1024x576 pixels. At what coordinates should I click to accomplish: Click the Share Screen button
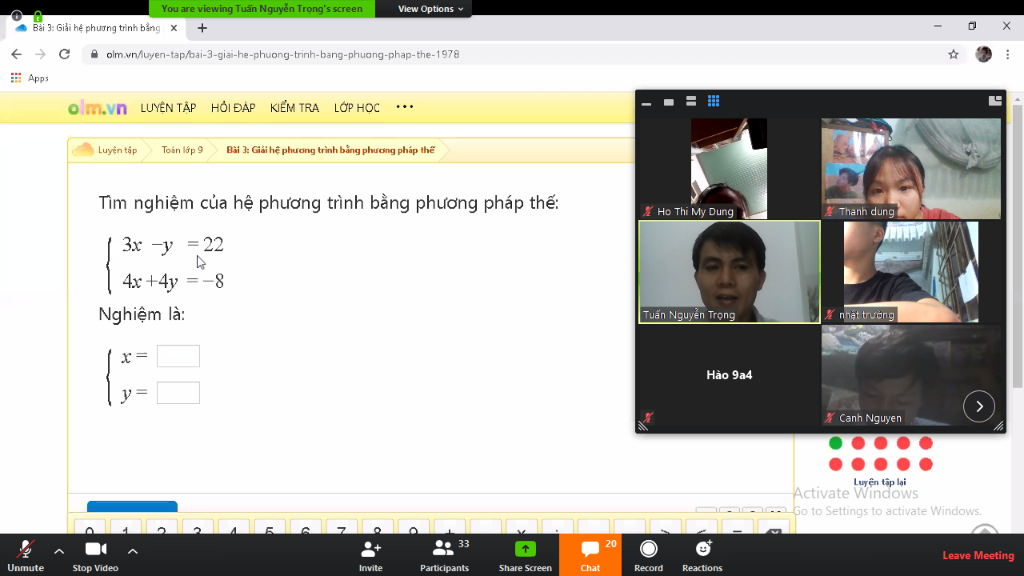[525, 556]
